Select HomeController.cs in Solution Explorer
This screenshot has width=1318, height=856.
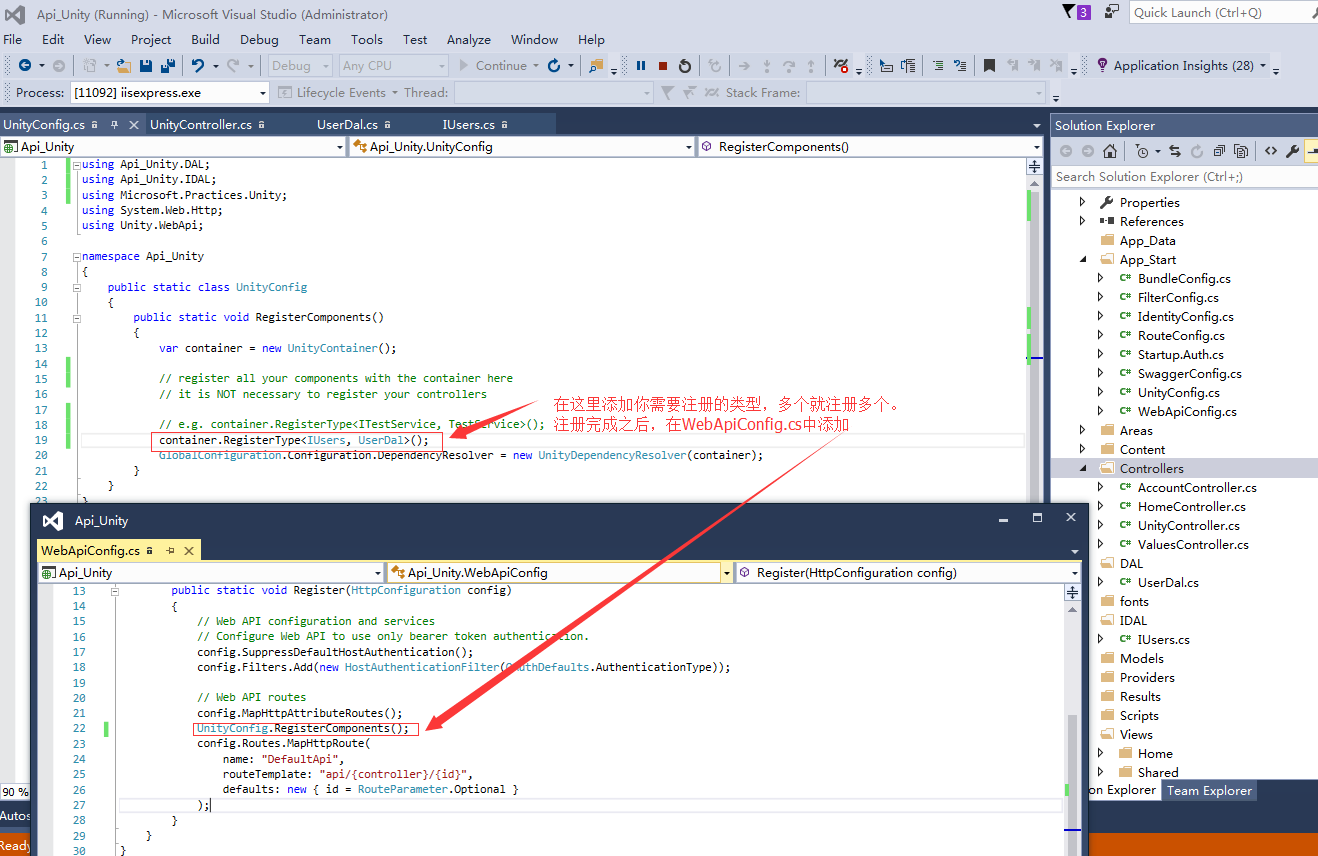tap(1191, 507)
